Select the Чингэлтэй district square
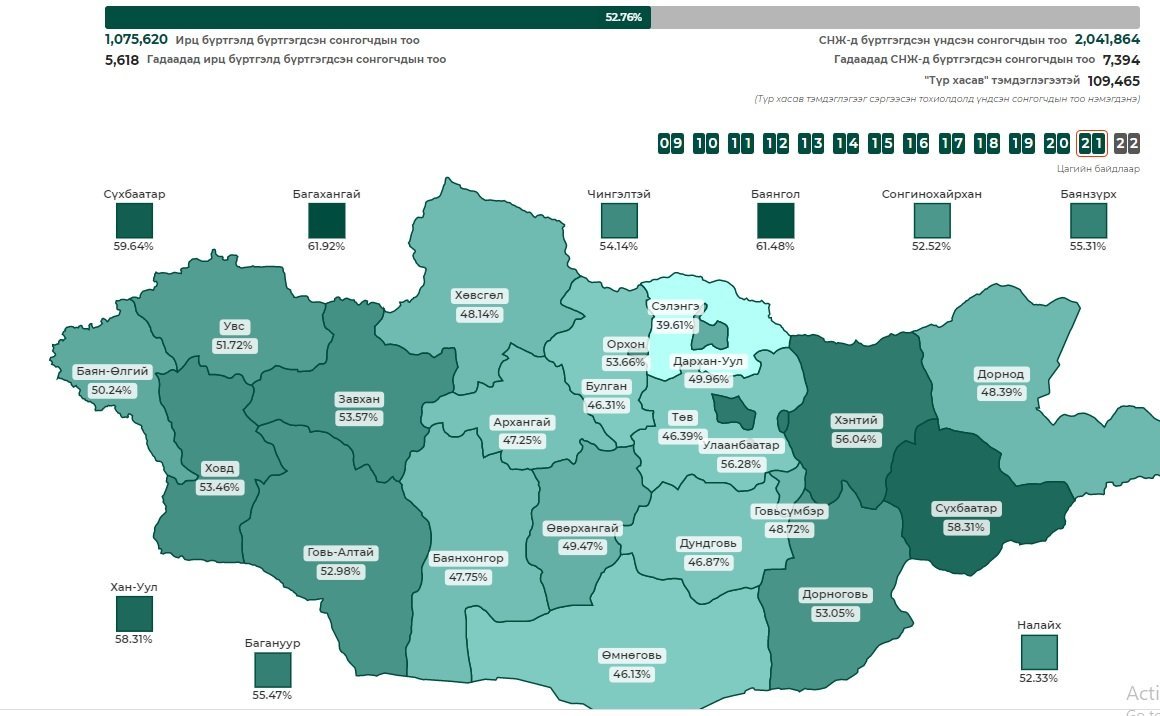The width and height of the screenshot is (1160, 716). tap(620, 221)
